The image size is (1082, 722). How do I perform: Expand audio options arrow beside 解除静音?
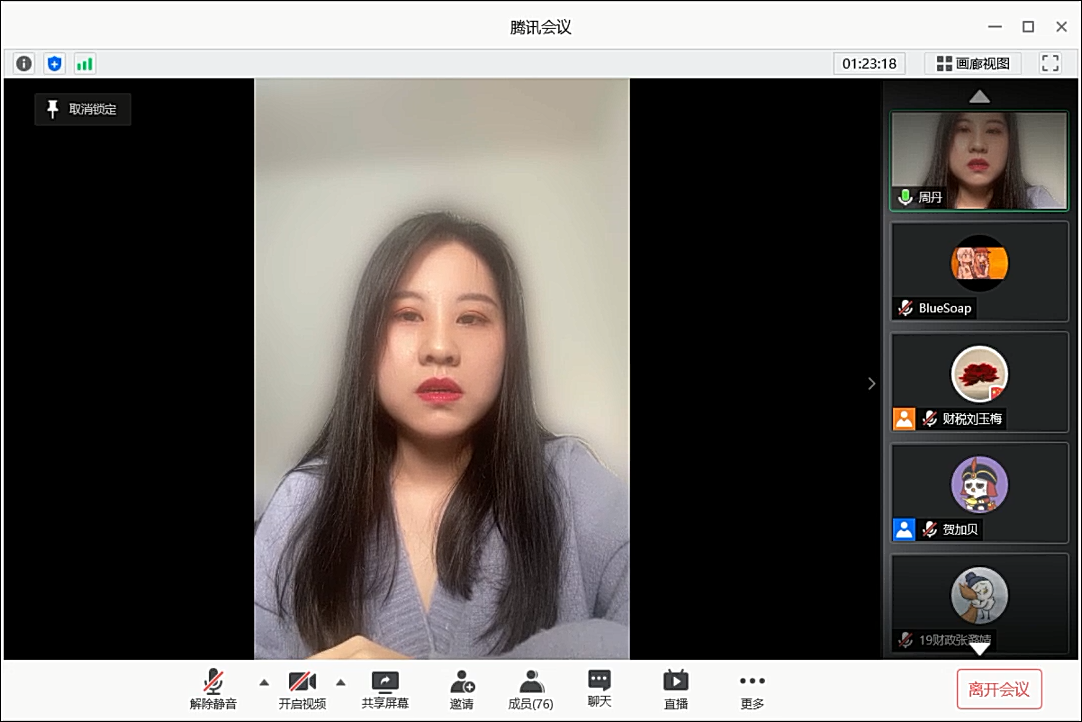pos(264,682)
